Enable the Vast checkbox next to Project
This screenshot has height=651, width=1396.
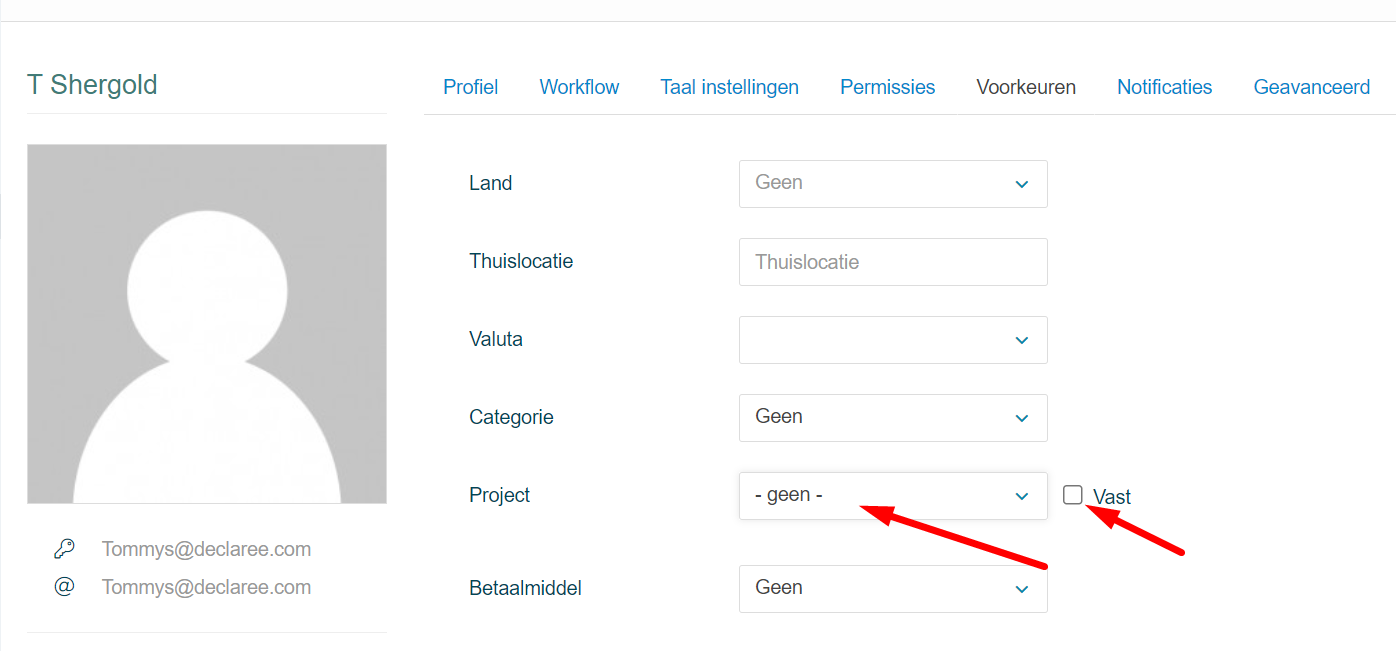point(1073,495)
